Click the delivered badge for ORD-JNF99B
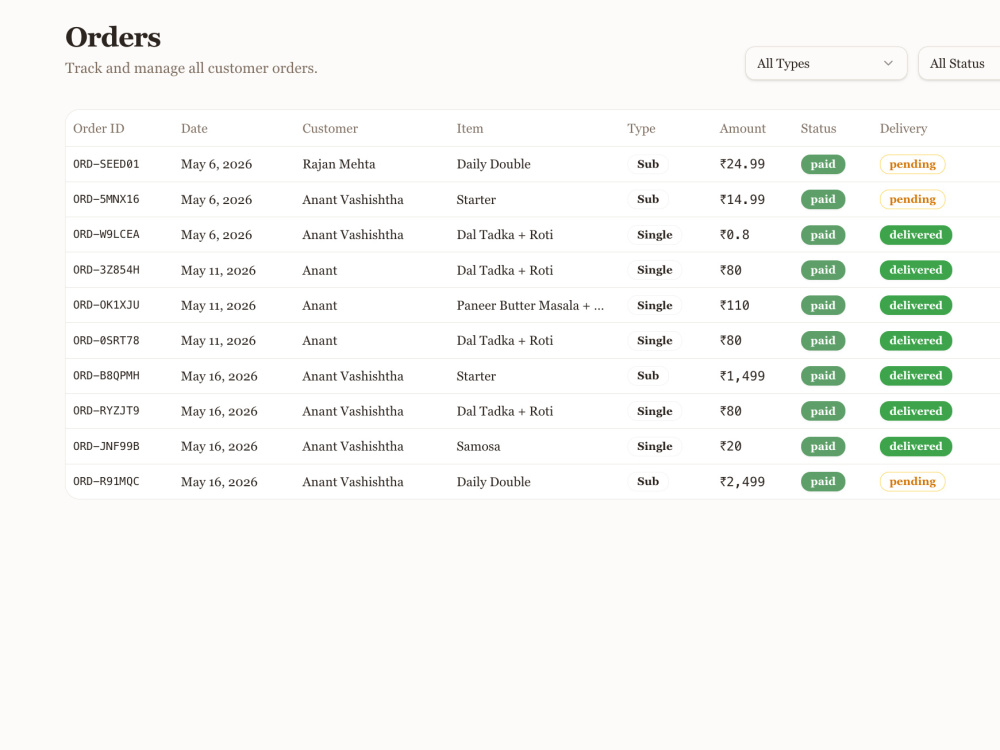Viewport: 1000px width, 750px height. pyautogui.click(x=916, y=446)
